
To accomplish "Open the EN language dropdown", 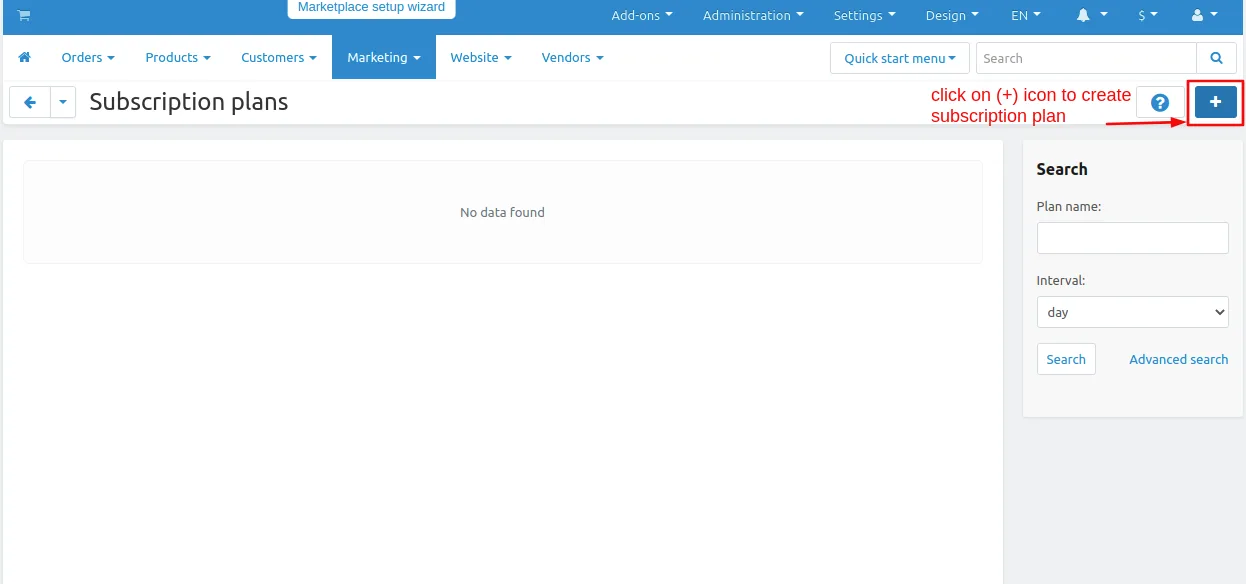I will click(1026, 15).
